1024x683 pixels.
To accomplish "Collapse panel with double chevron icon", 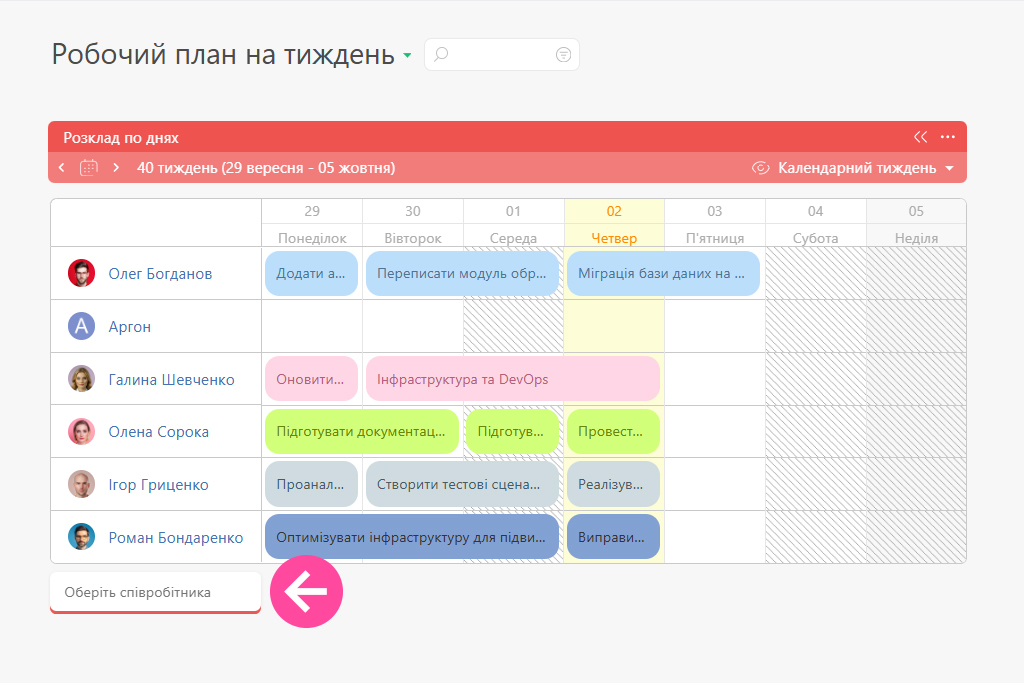I will (920, 137).
